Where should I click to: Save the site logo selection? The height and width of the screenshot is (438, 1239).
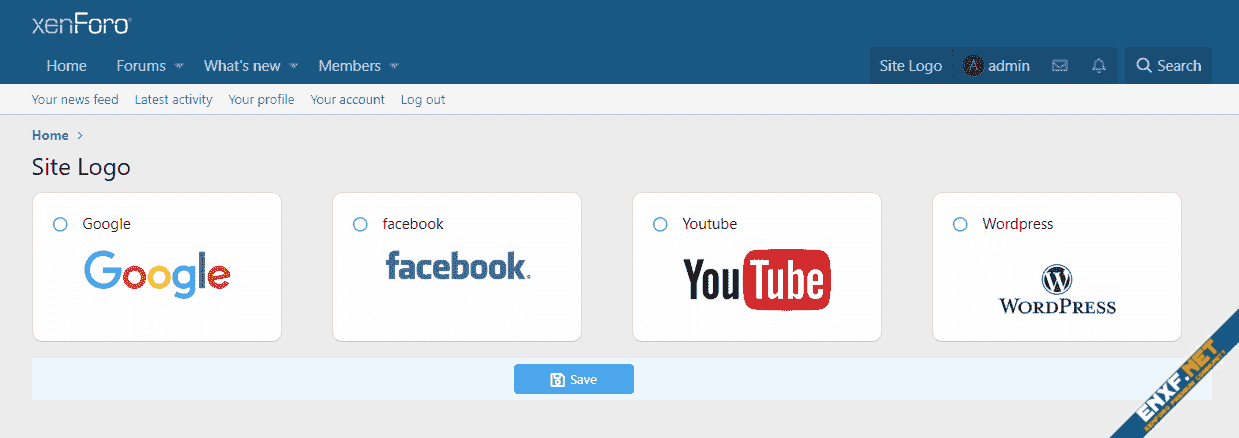(x=574, y=379)
